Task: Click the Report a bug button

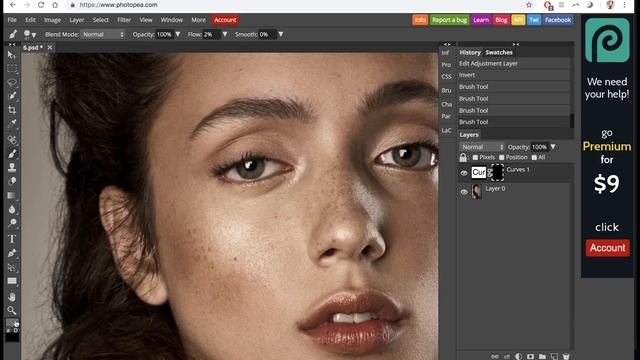Action: (x=449, y=20)
